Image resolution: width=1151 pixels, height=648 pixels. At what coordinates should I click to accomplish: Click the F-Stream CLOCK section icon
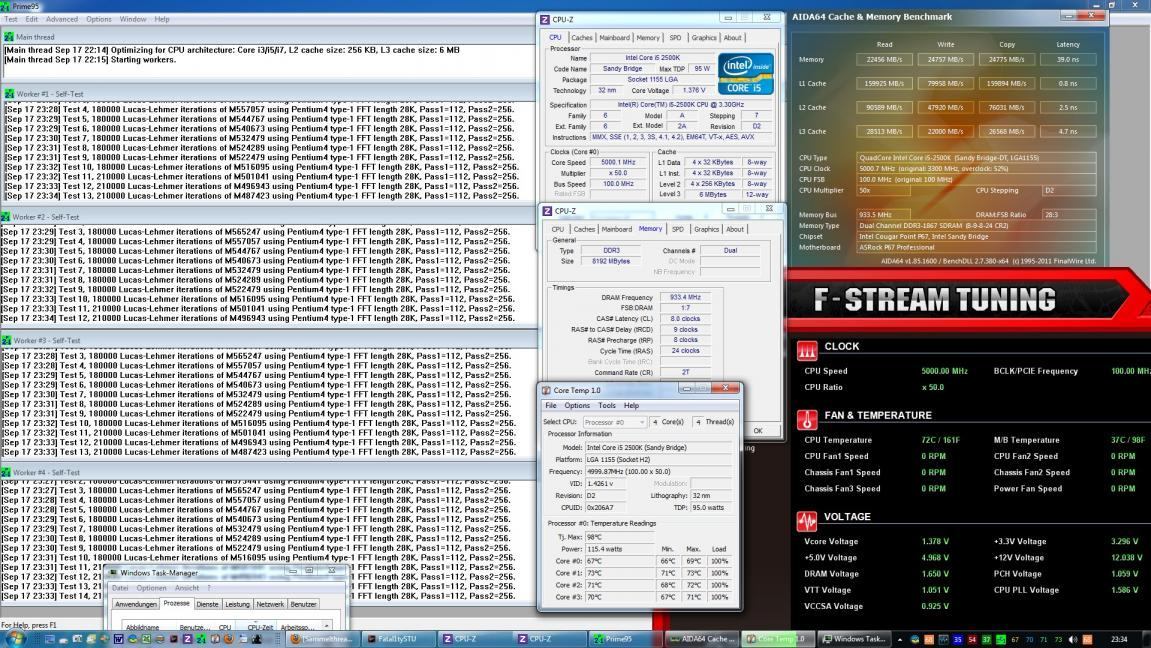(807, 351)
